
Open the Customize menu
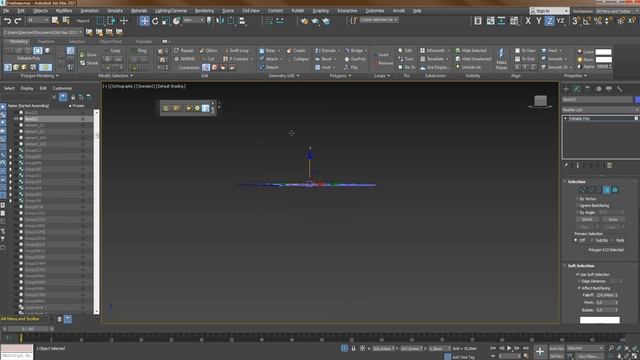375,11
